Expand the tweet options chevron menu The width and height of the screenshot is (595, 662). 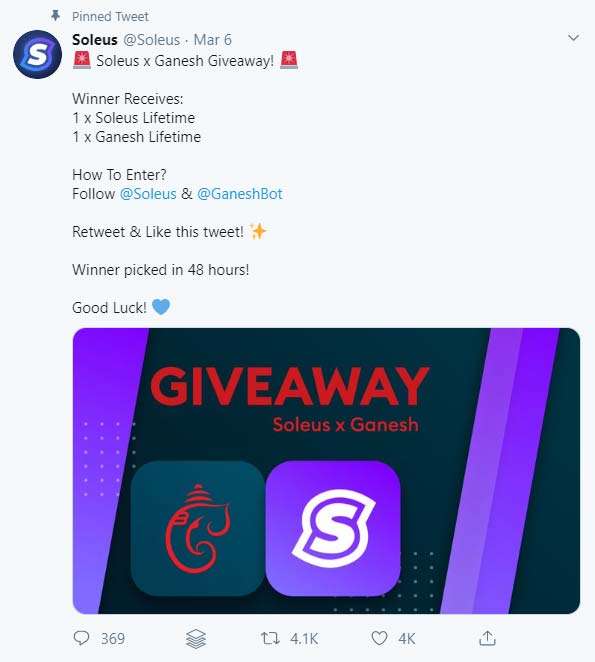pyautogui.click(x=573, y=38)
